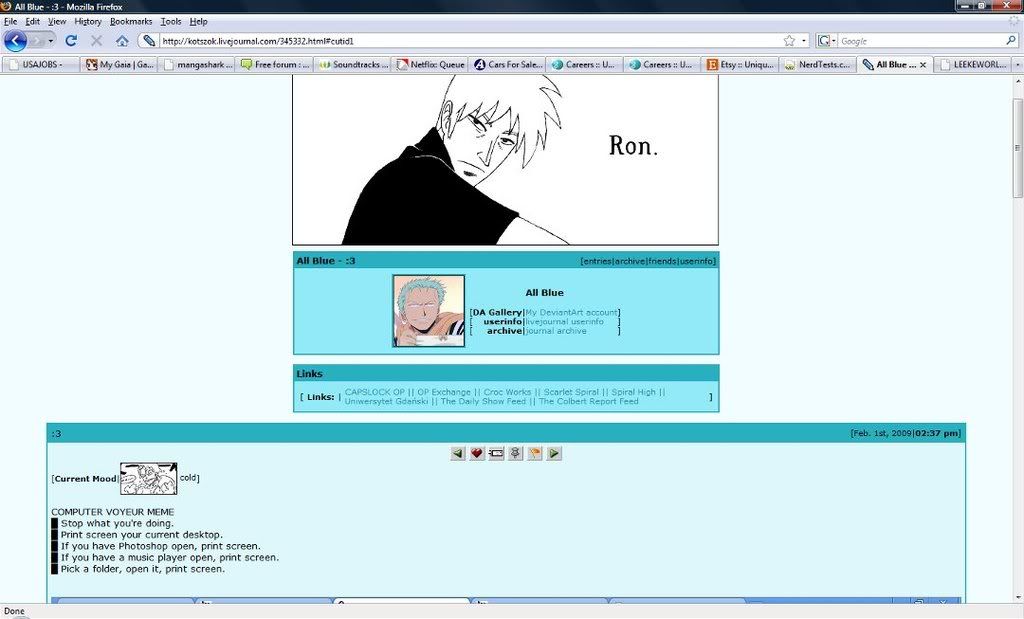Open the History menu
Image resolution: width=1024 pixels, height=619 pixels.
click(x=88, y=22)
